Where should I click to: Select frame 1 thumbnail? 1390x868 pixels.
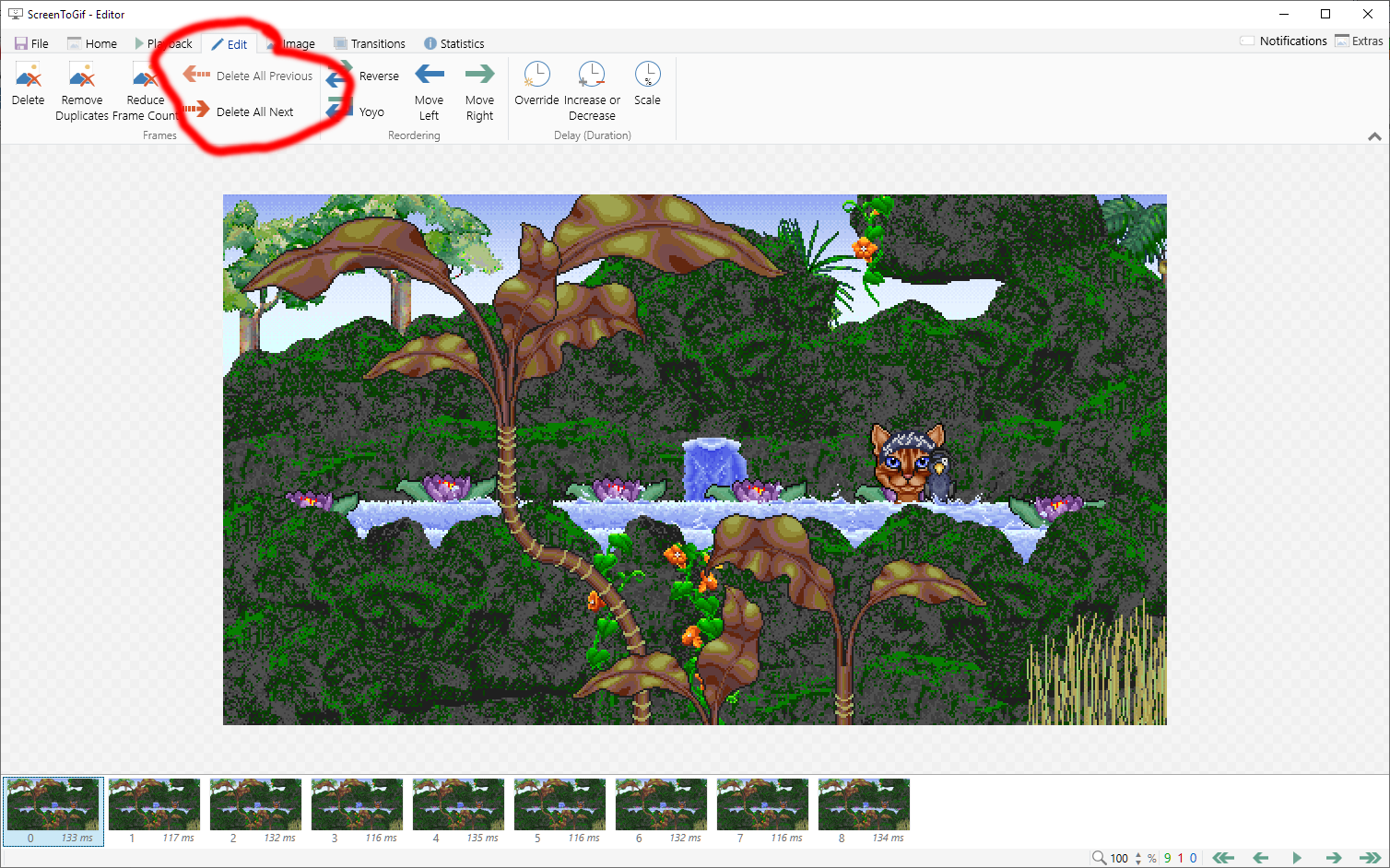155,811
